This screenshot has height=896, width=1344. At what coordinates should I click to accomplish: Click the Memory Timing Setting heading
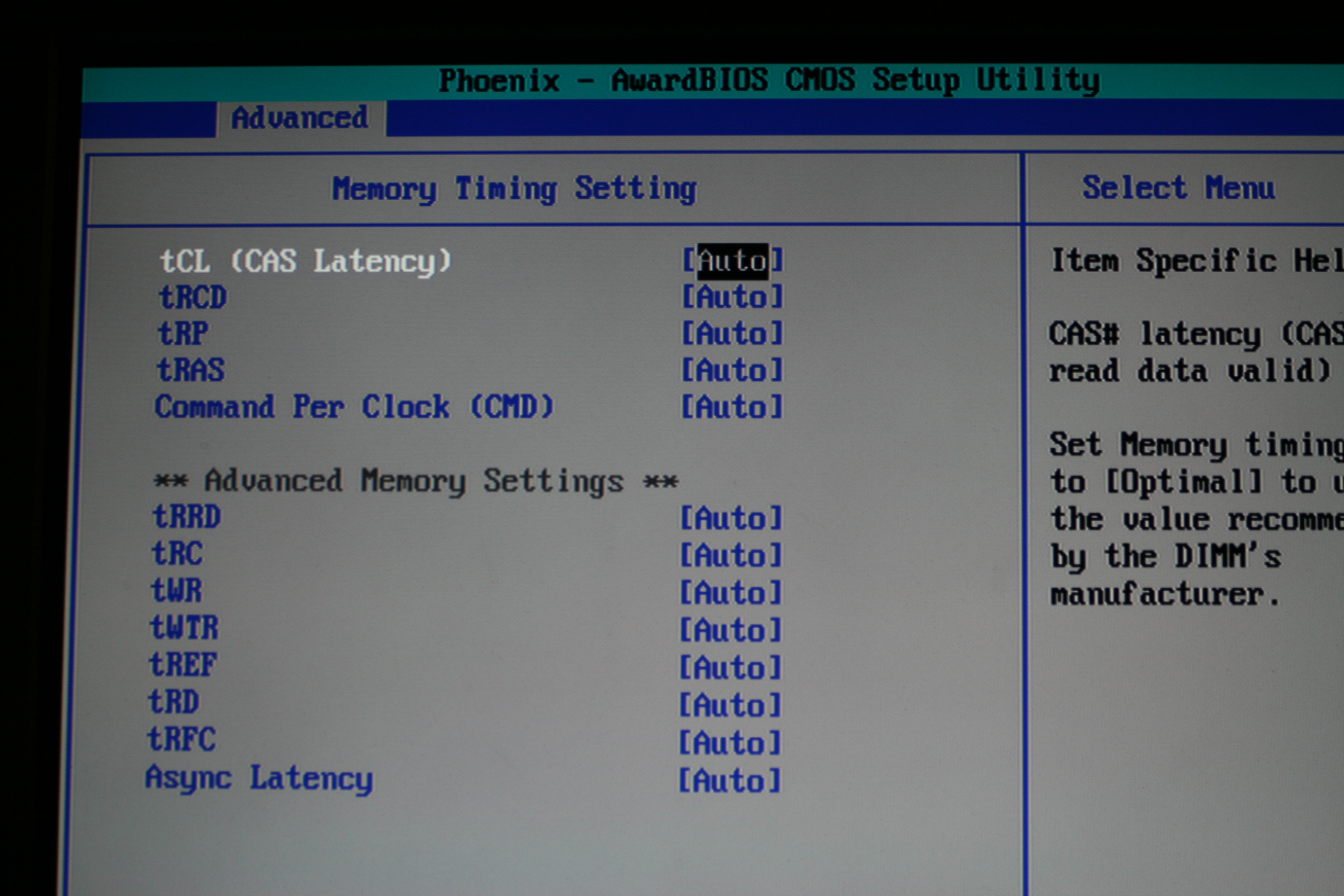point(514,189)
